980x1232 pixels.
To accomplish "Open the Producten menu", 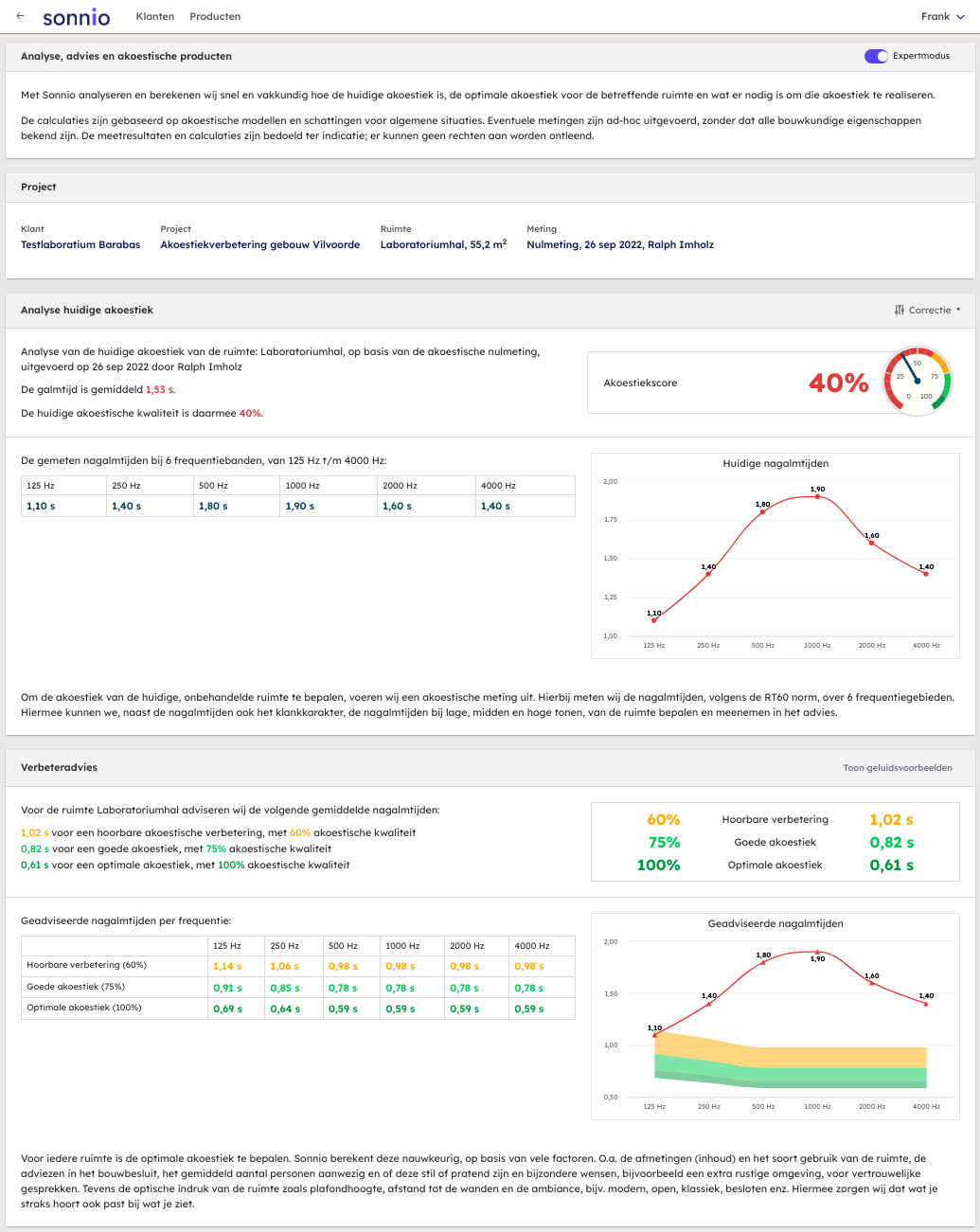I will click(x=215, y=16).
